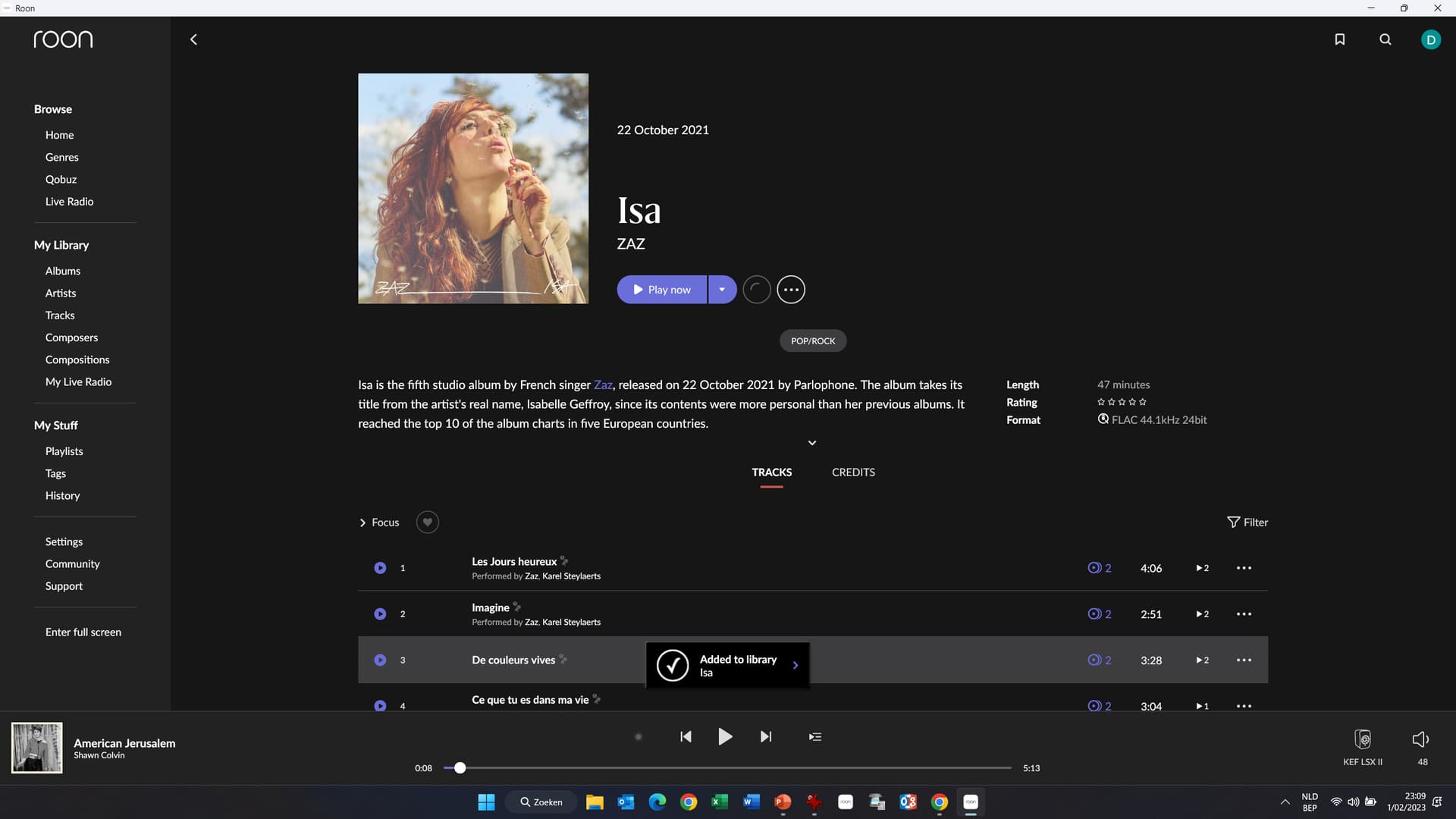Open Karel Steylaerts link on track 1
The width and height of the screenshot is (1456, 819).
[x=571, y=576]
